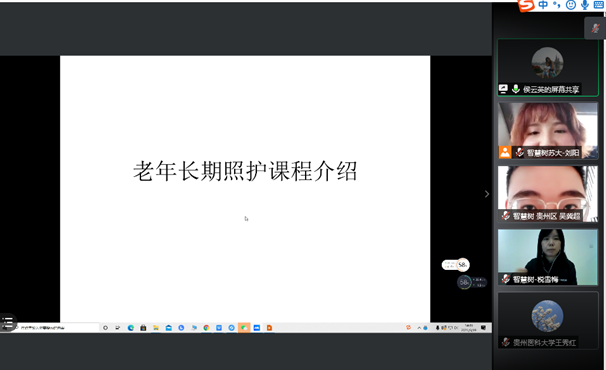Click the orange host badge on 智慧树苏大 tile
This screenshot has height=370, width=606.
coord(505,152)
